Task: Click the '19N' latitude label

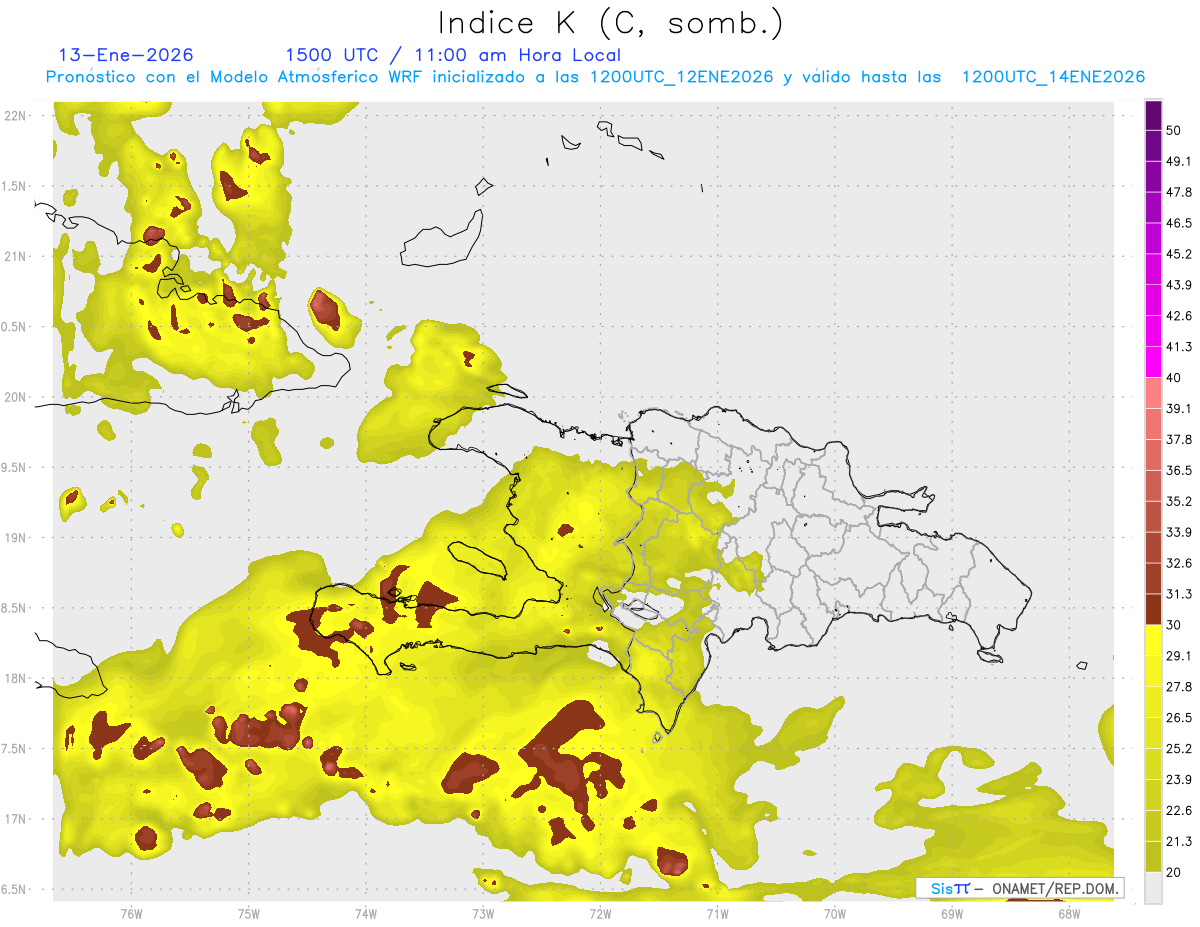Action: [15, 538]
